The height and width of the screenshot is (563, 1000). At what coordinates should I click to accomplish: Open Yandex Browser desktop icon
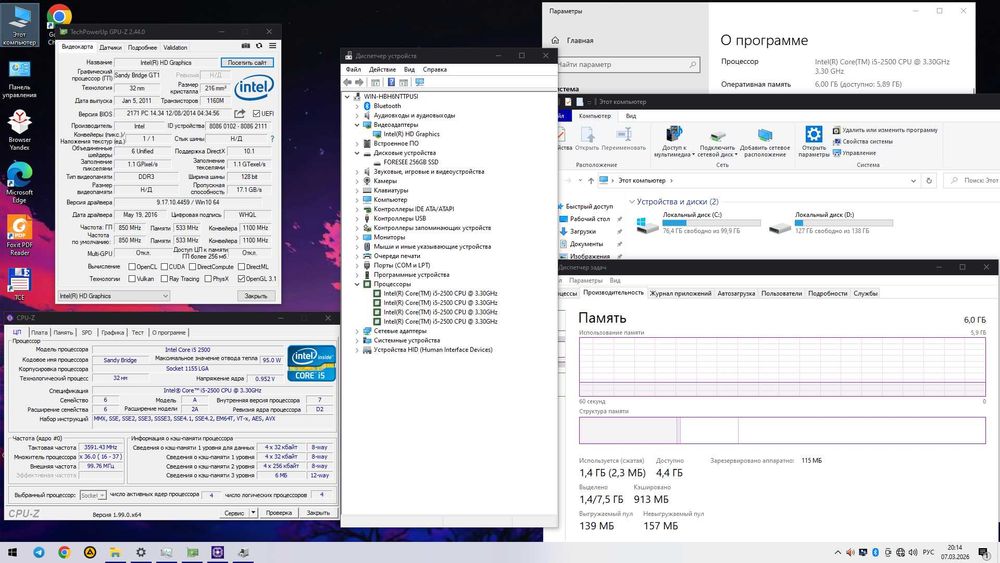click(19, 130)
